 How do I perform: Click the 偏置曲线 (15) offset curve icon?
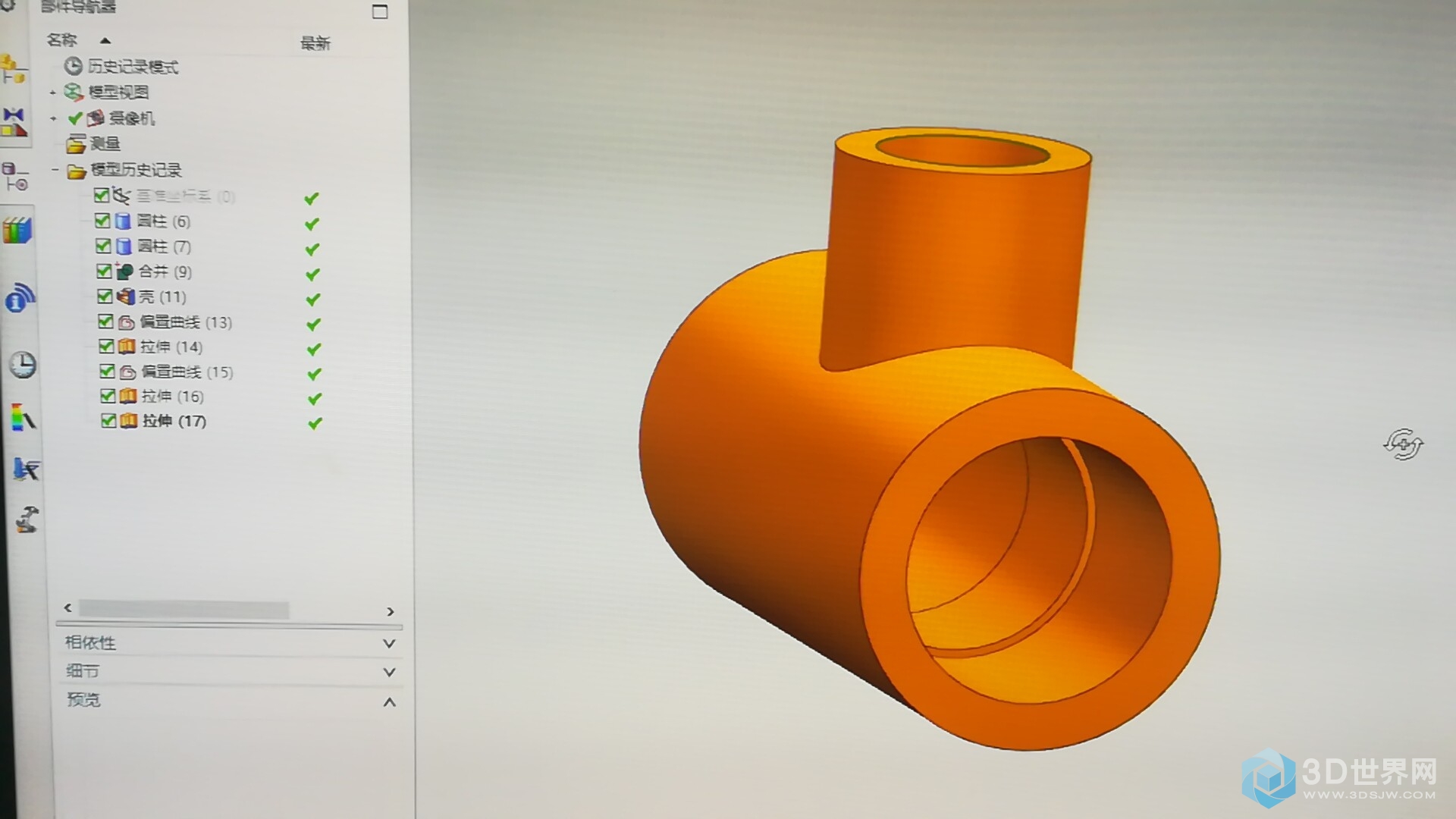[128, 372]
